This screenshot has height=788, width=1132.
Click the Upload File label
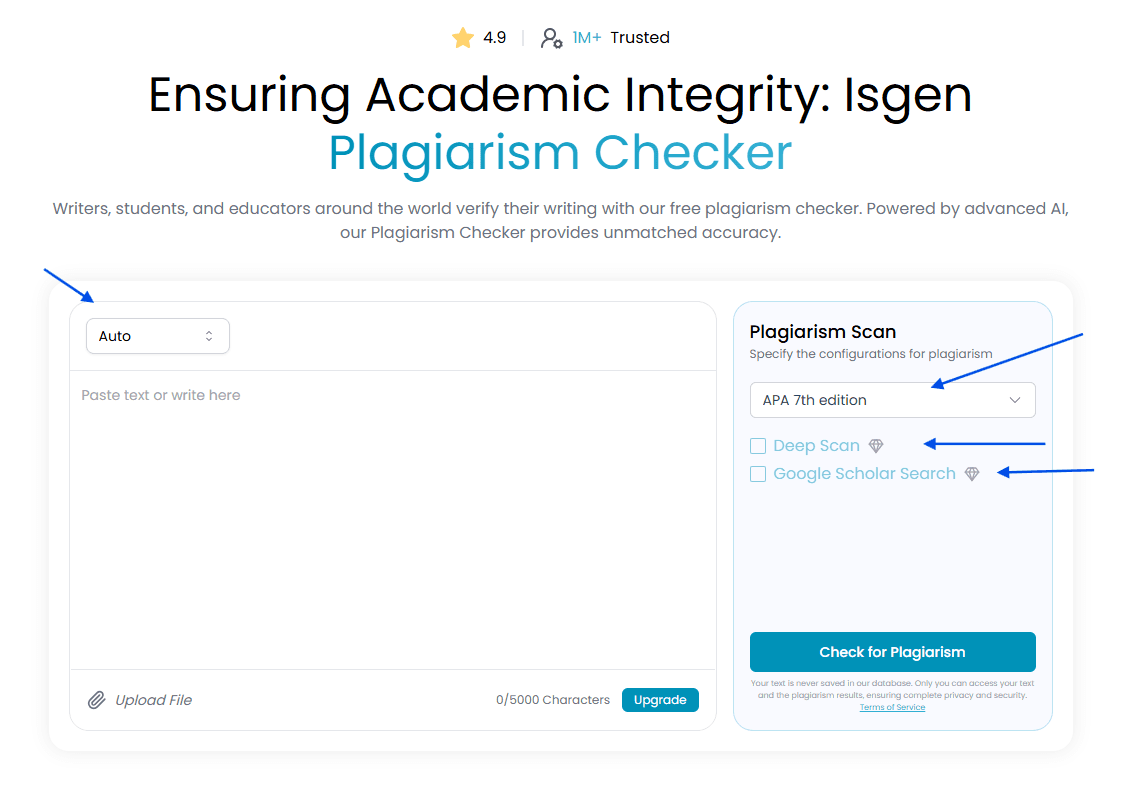coord(154,700)
